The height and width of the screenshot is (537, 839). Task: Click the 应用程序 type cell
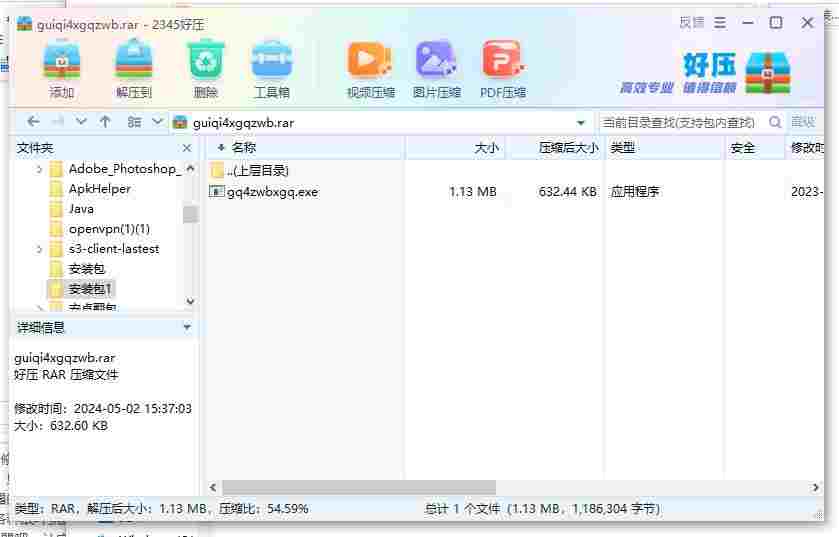click(635, 191)
